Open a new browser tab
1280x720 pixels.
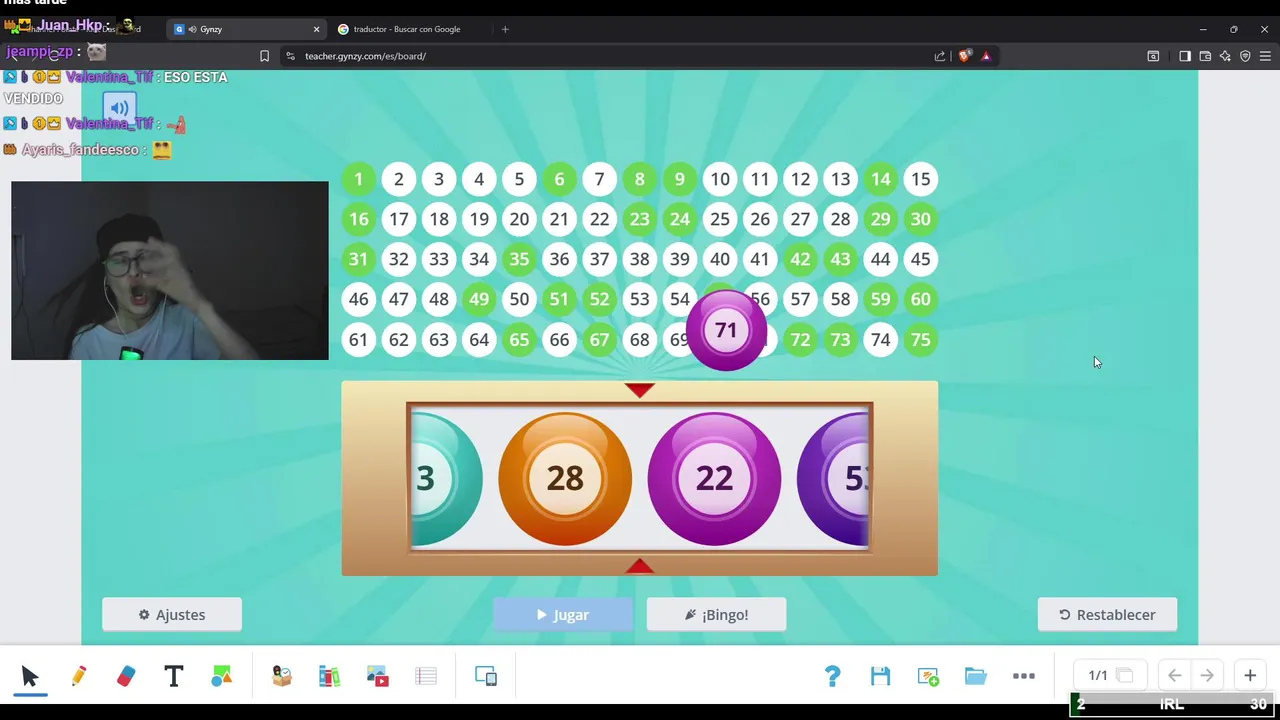pyautogui.click(x=505, y=29)
